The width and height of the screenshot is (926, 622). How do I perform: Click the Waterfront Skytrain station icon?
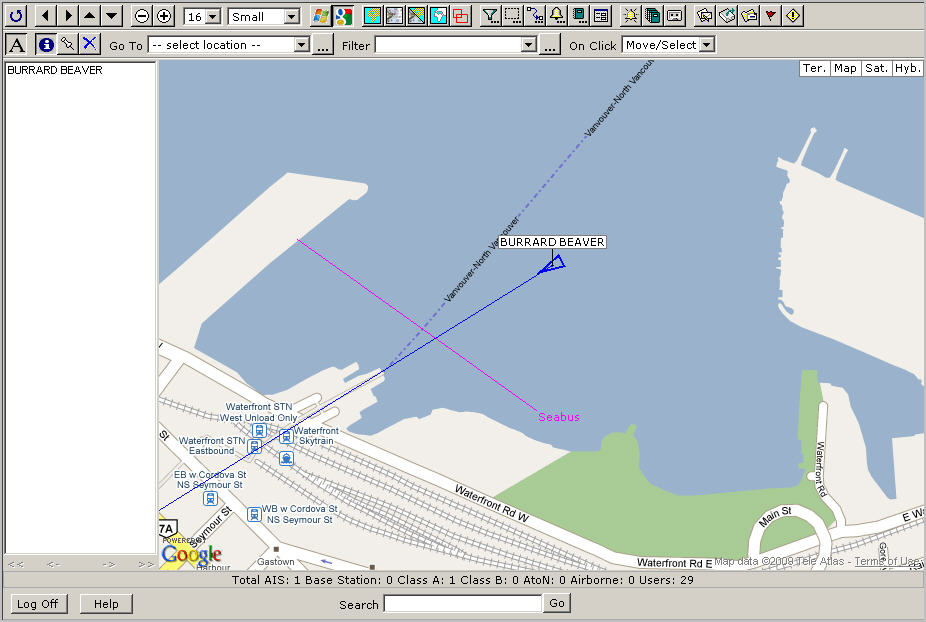(286, 437)
